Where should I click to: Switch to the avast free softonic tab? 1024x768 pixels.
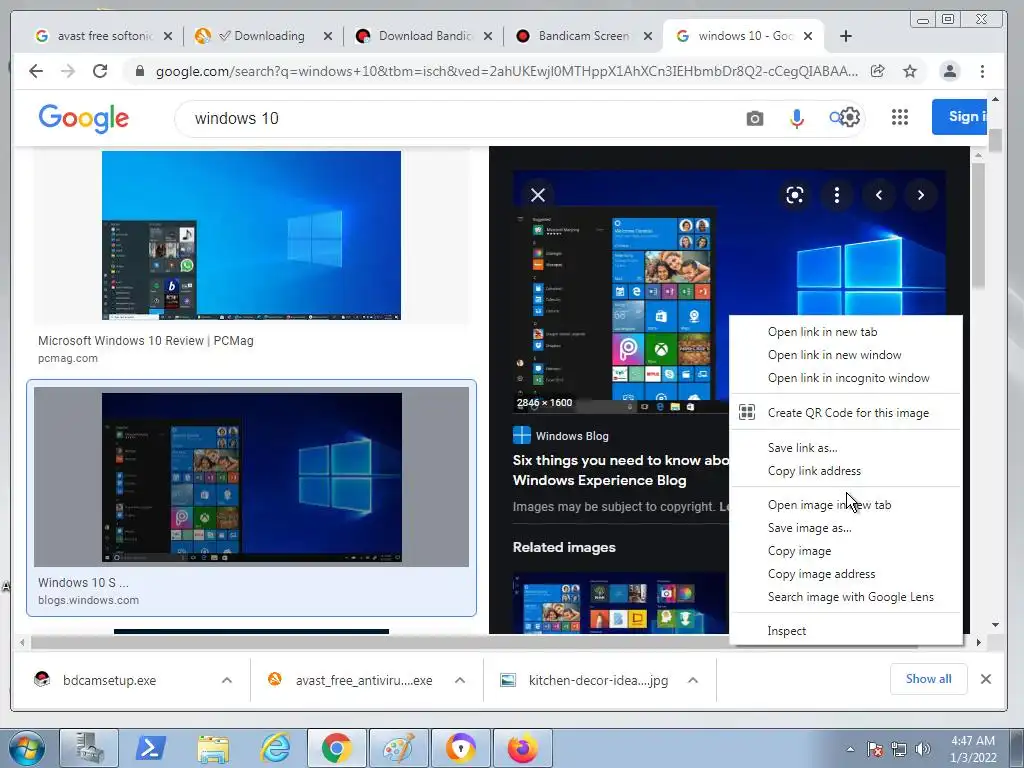tap(103, 36)
